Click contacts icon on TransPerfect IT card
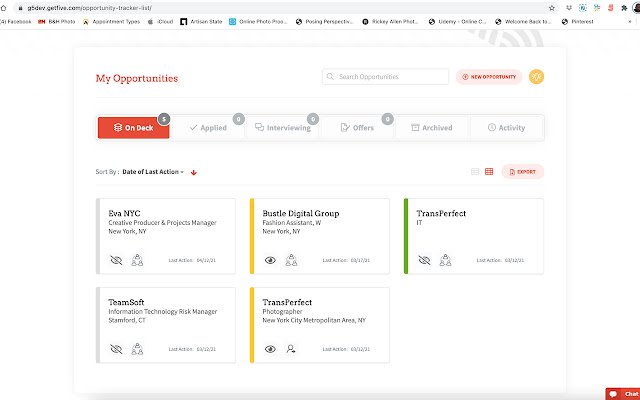 click(x=445, y=260)
